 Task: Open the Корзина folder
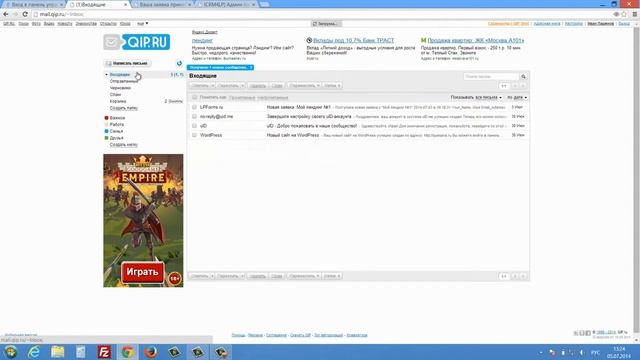tap(118, 101)
